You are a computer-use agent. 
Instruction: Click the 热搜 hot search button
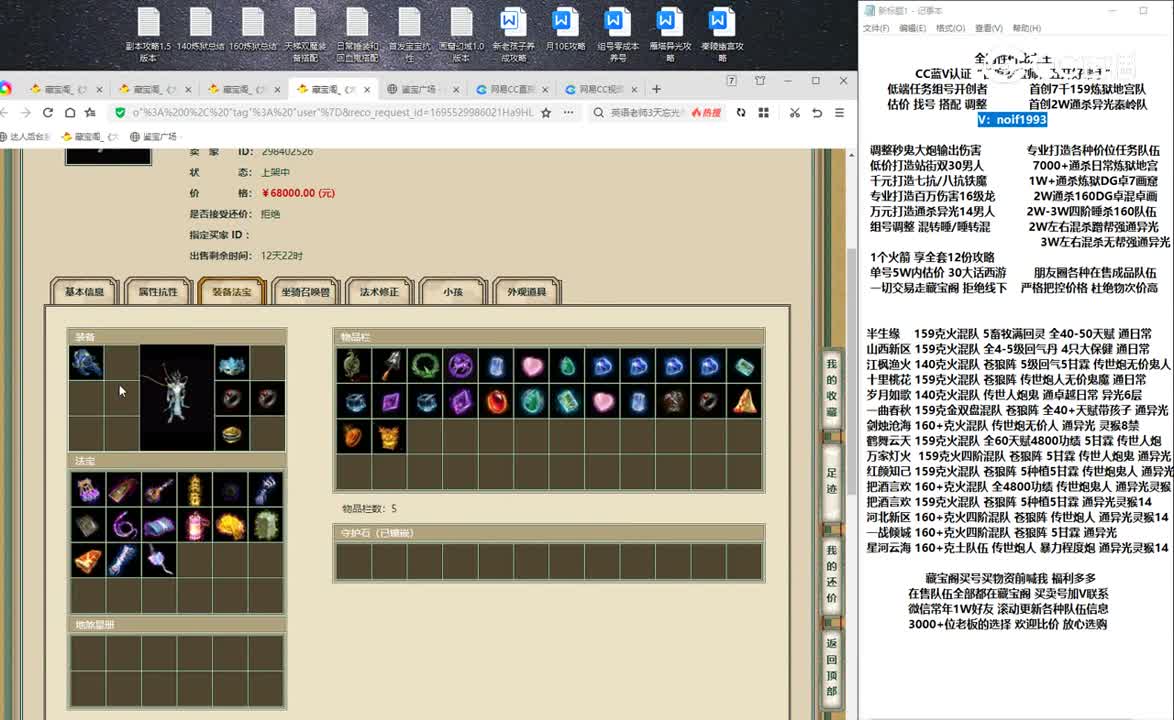(x=707, y=112)
